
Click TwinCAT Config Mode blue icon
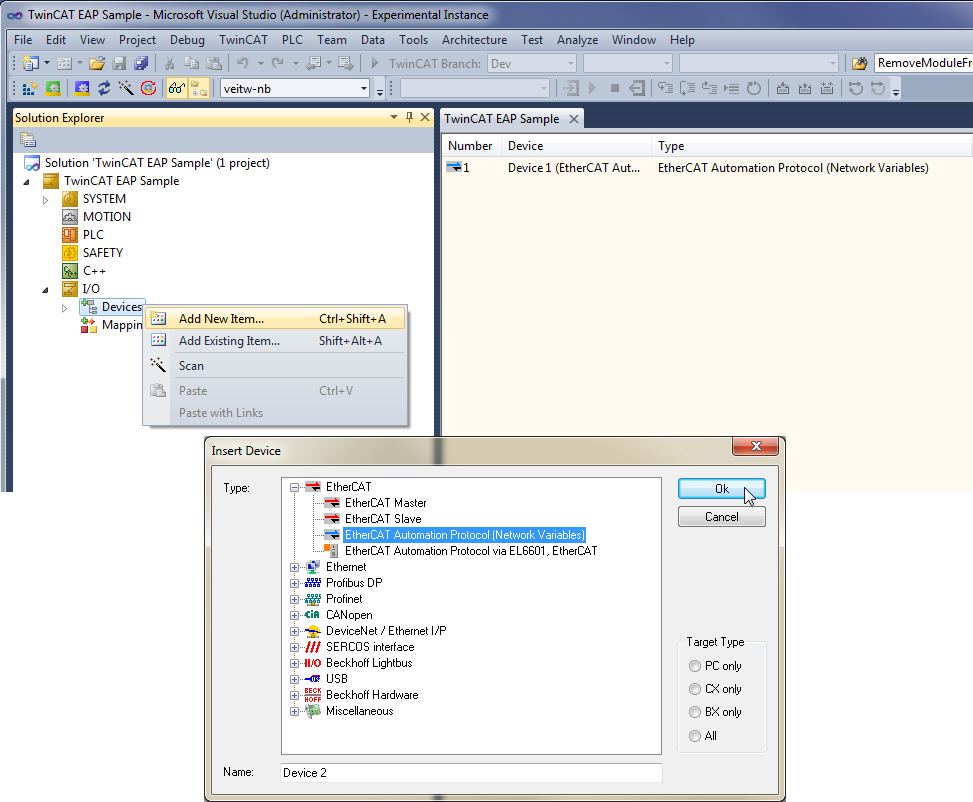pyautogui.click(x=82, y=89)
